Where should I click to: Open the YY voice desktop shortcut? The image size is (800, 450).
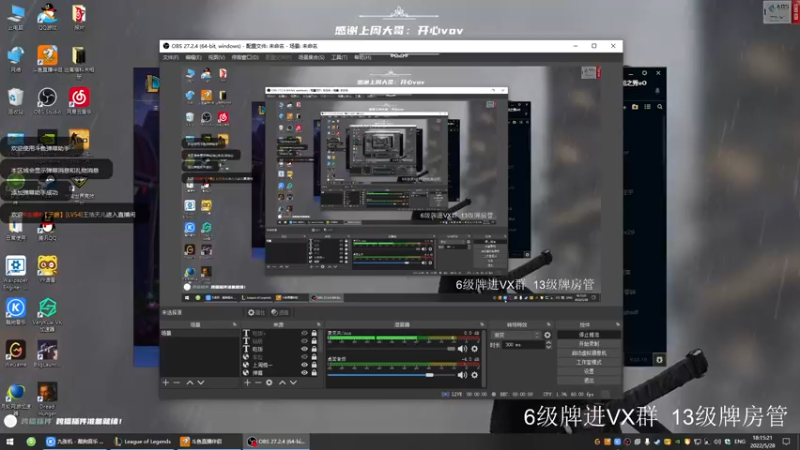pyautogui.click(x=47, y=269)
